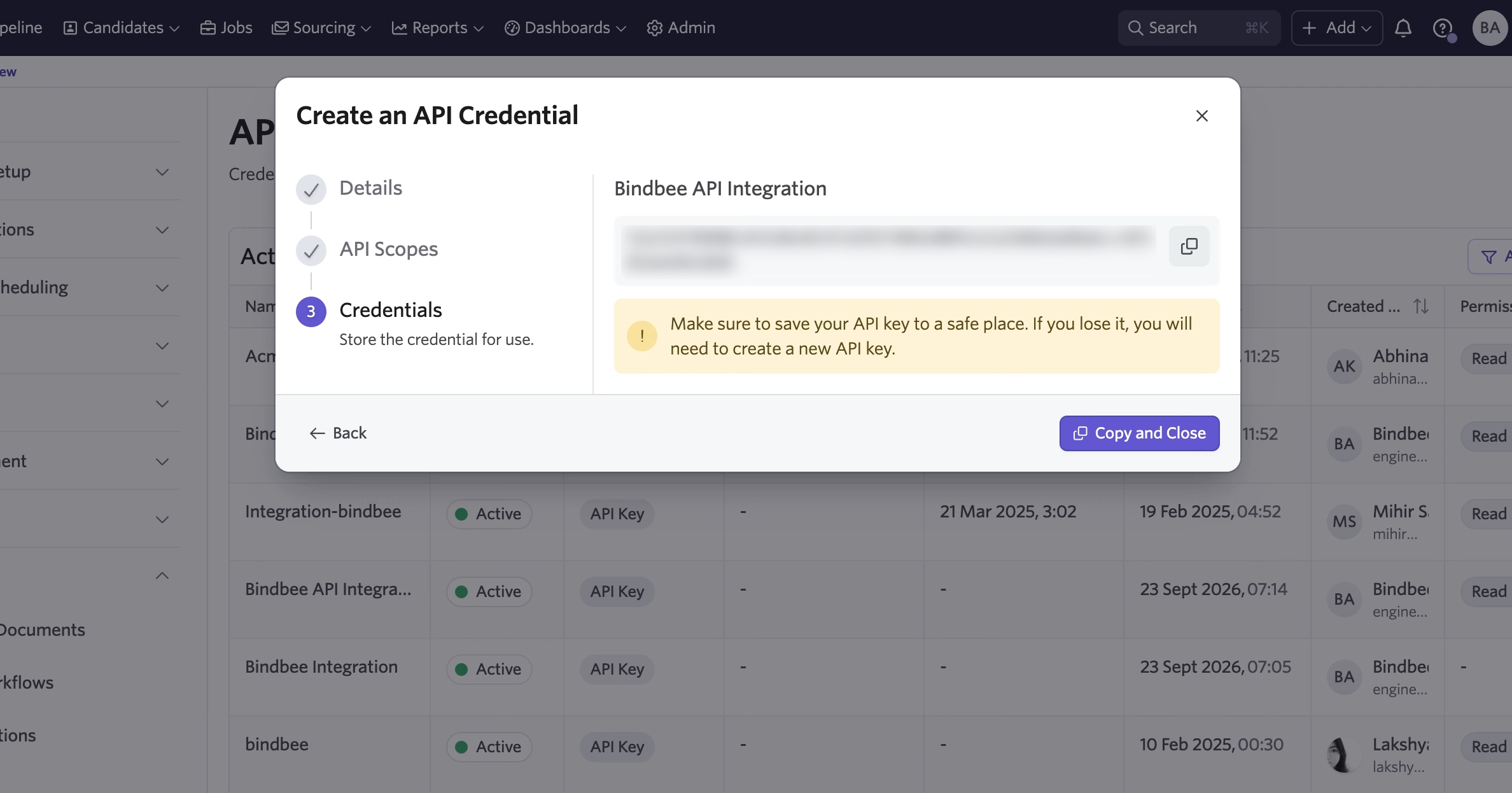
Task: Click the API Key tag of Bindbee Integration
Action: [x=617, y=670]
